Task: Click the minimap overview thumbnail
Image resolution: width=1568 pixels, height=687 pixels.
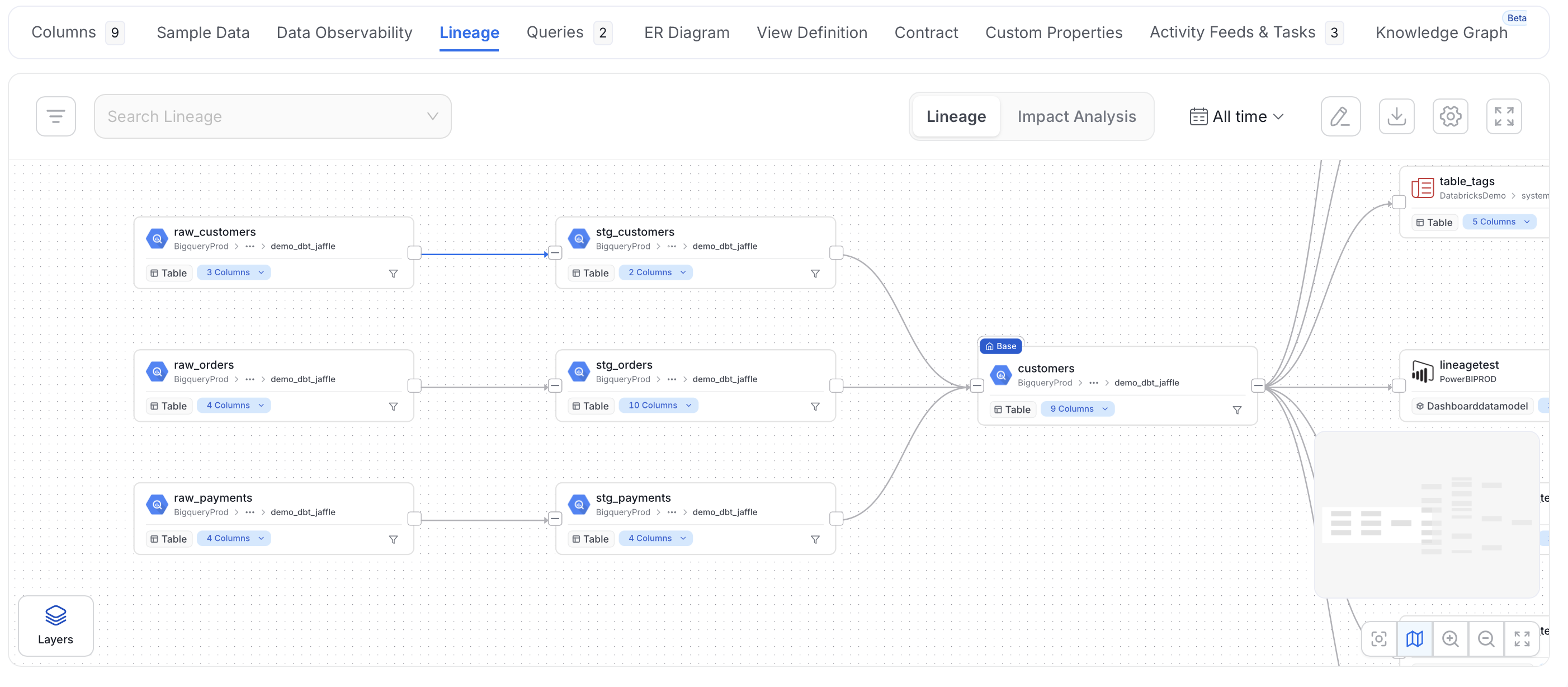Action: (1427, 515)
